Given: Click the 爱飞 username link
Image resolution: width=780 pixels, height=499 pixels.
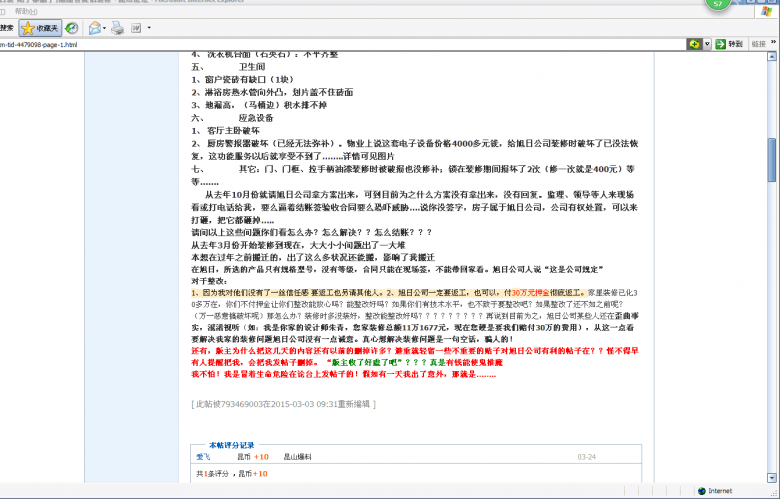Looking at the screenshot, I should pos(202,456).
